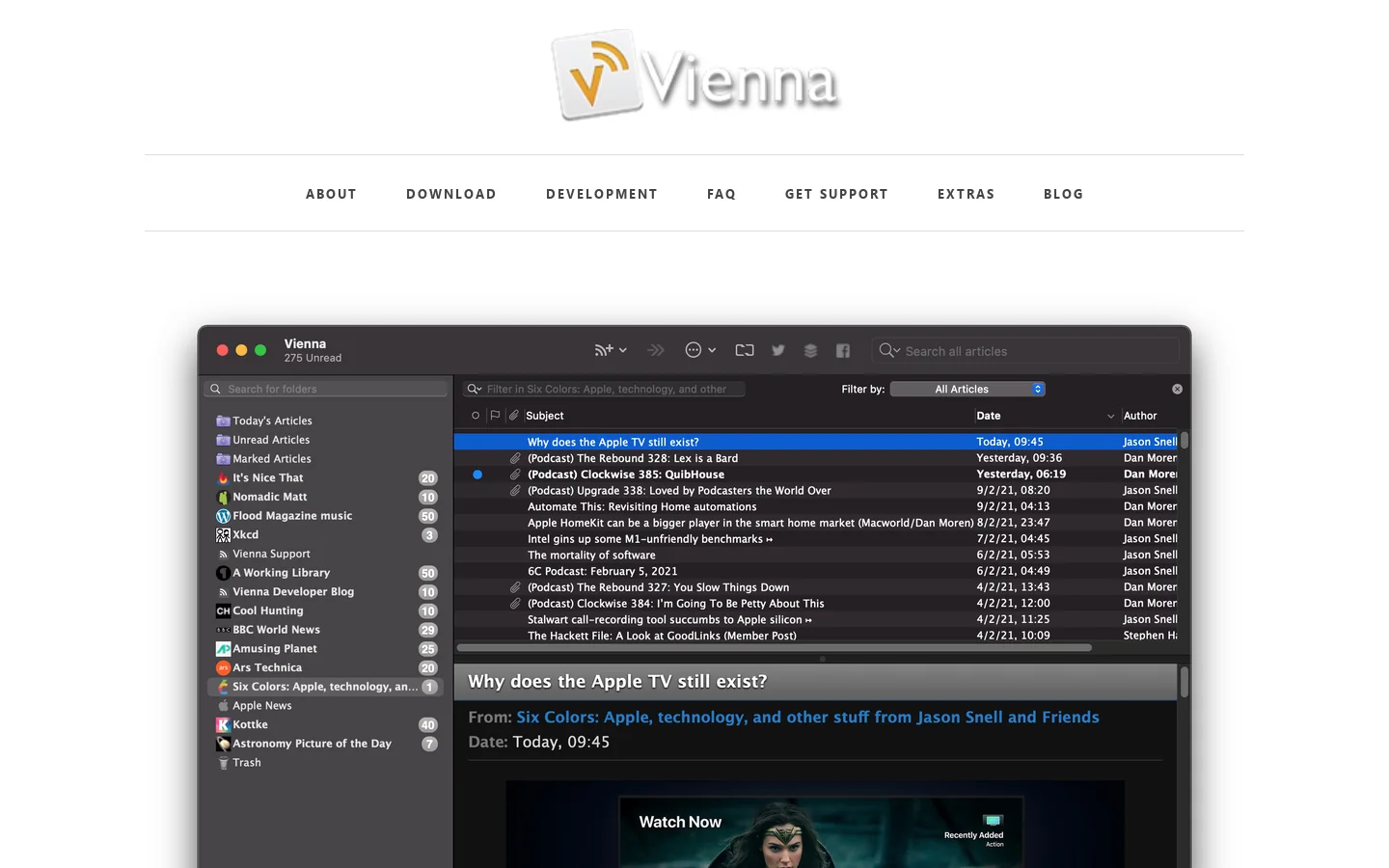Screen dimensions: 1389x868
Task: Clear the filter bar with its close button
Action: click(x=1177, y=389)
